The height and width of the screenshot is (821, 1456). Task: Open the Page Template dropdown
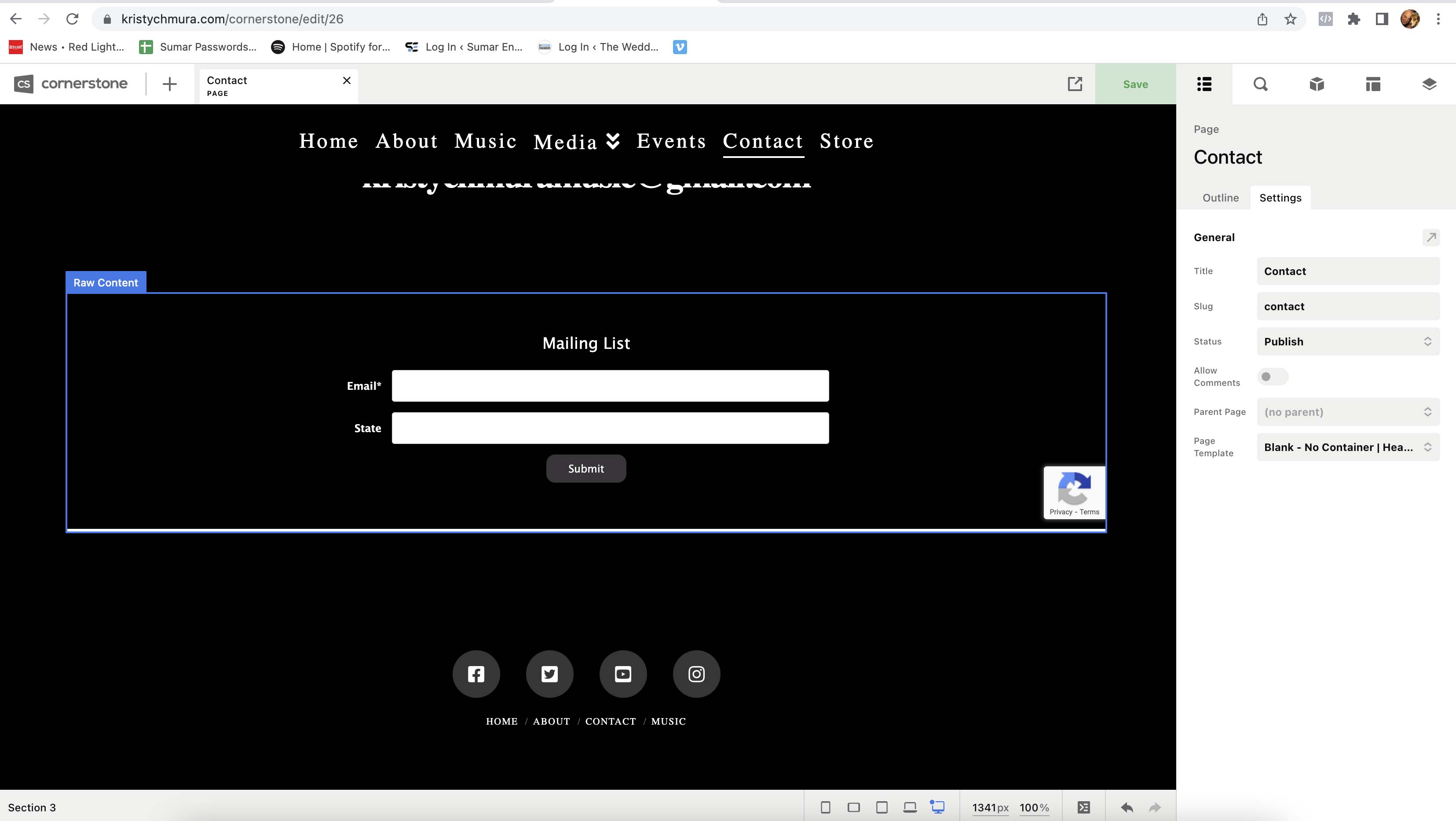point(1347,447)
